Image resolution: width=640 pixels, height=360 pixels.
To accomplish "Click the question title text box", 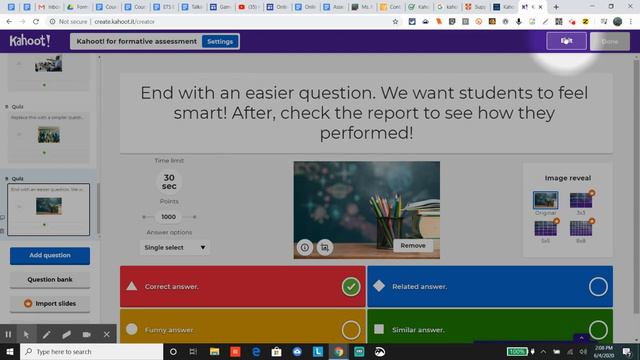I will [366, 113].
